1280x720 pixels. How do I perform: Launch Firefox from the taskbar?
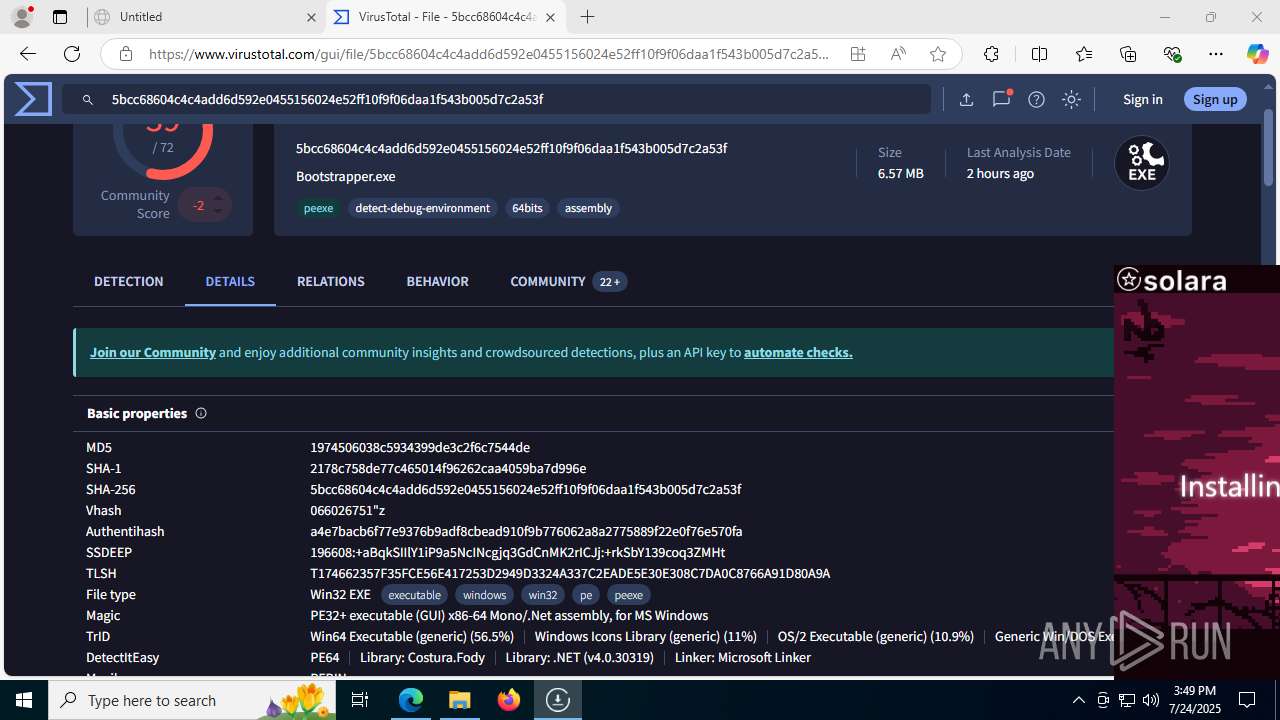(509, 700)
